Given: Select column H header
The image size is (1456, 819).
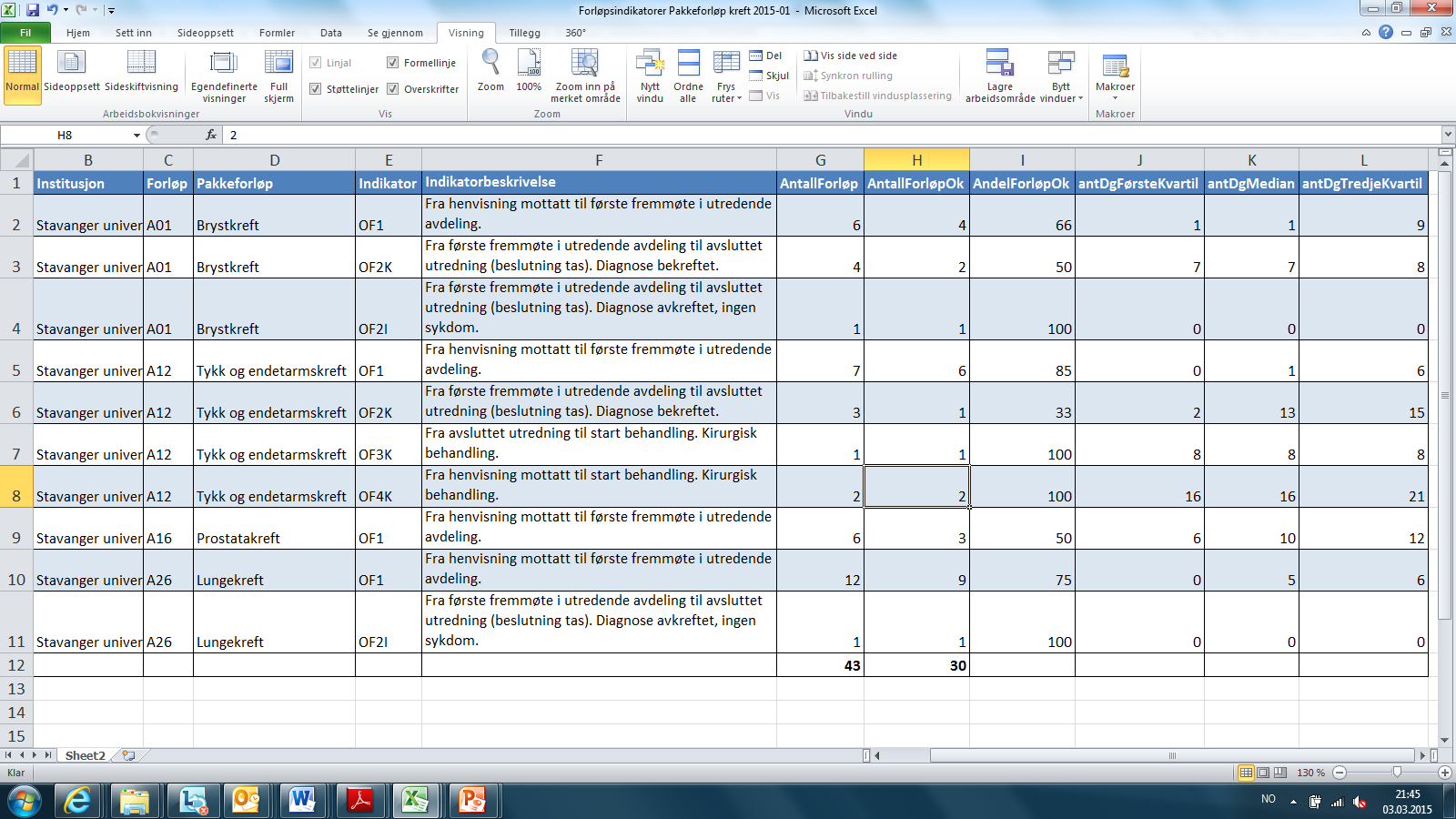Looking at the screenshot, I should pos(916,159).
